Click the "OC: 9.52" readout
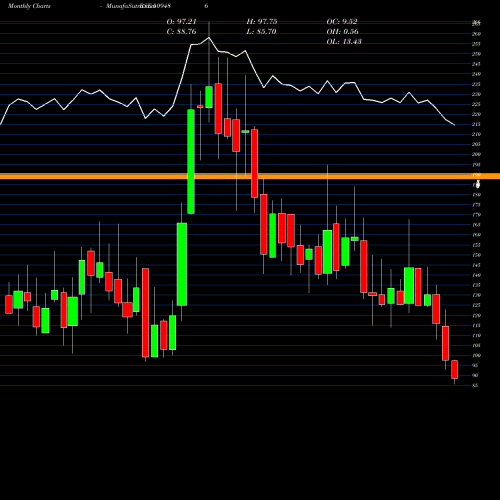The width and height of the screenshot is (500, 500). coord(342,21)
